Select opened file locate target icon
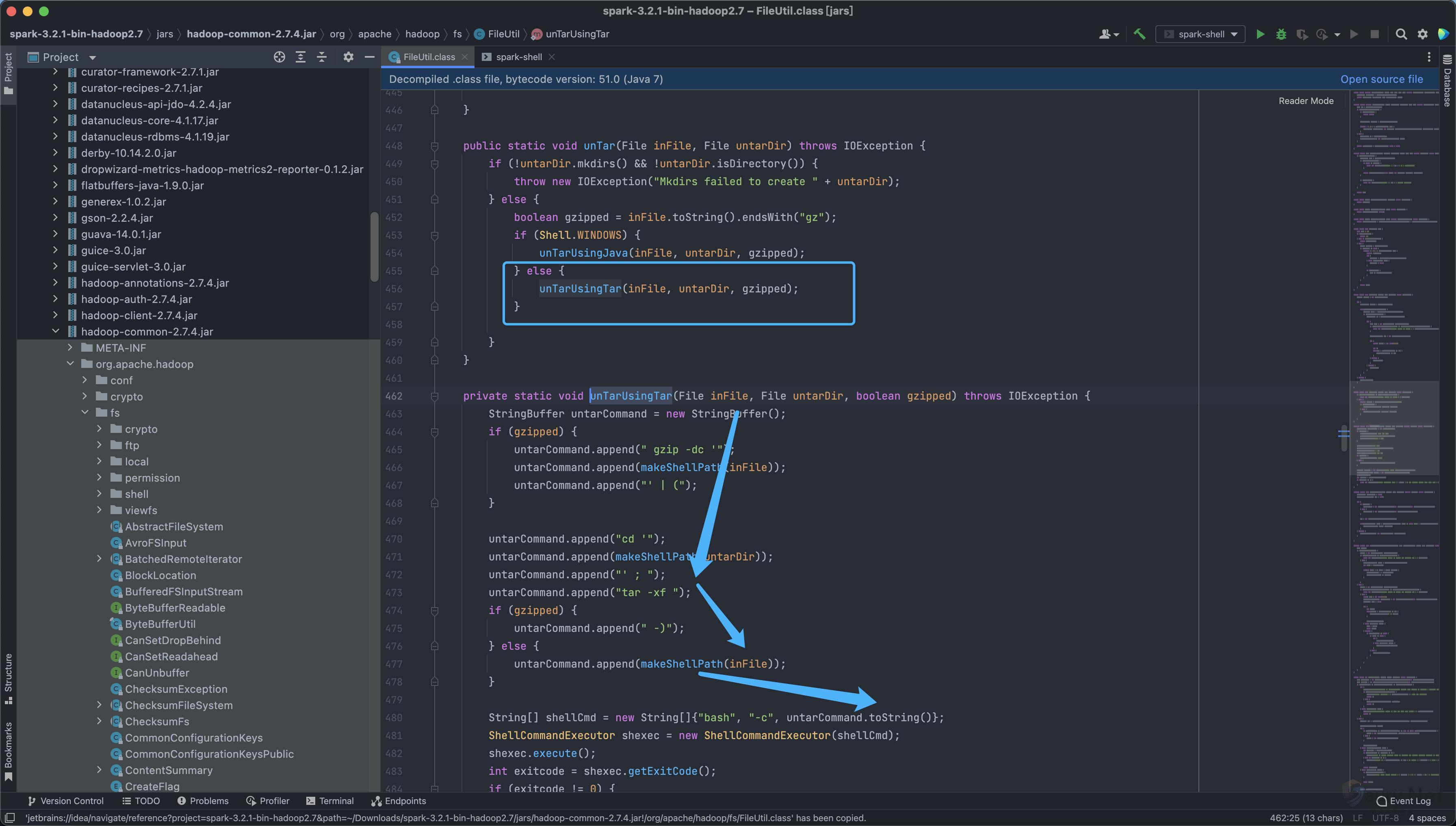 [279, 57]
